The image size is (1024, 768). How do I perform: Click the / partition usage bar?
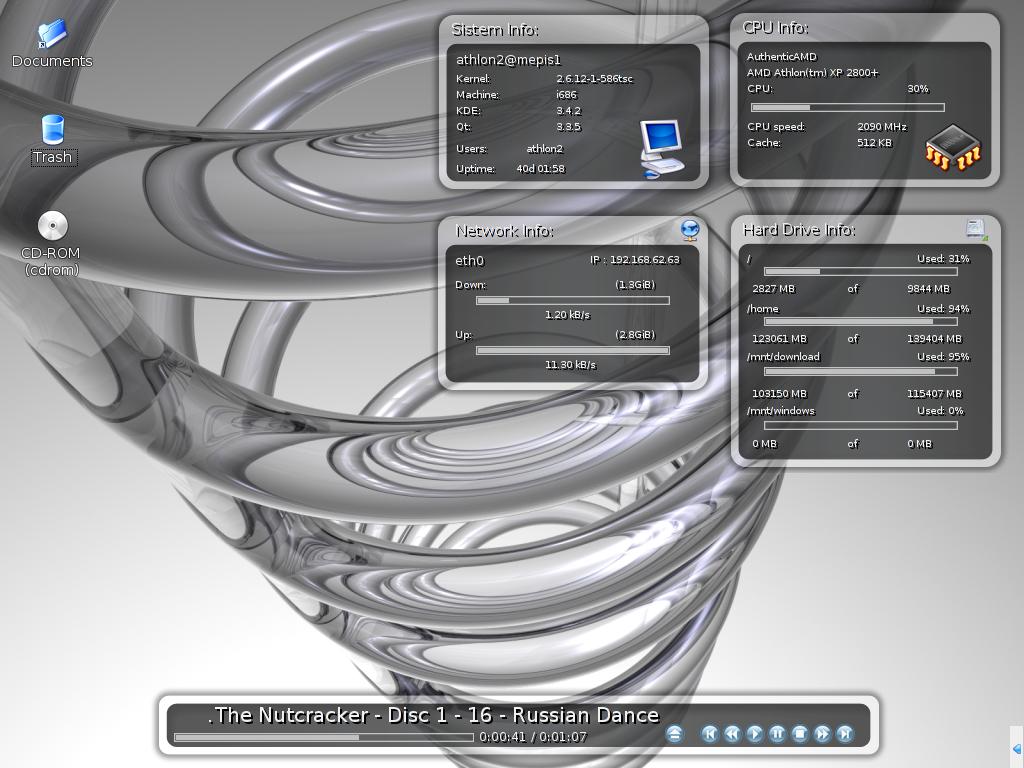click(x=861, y=272)
